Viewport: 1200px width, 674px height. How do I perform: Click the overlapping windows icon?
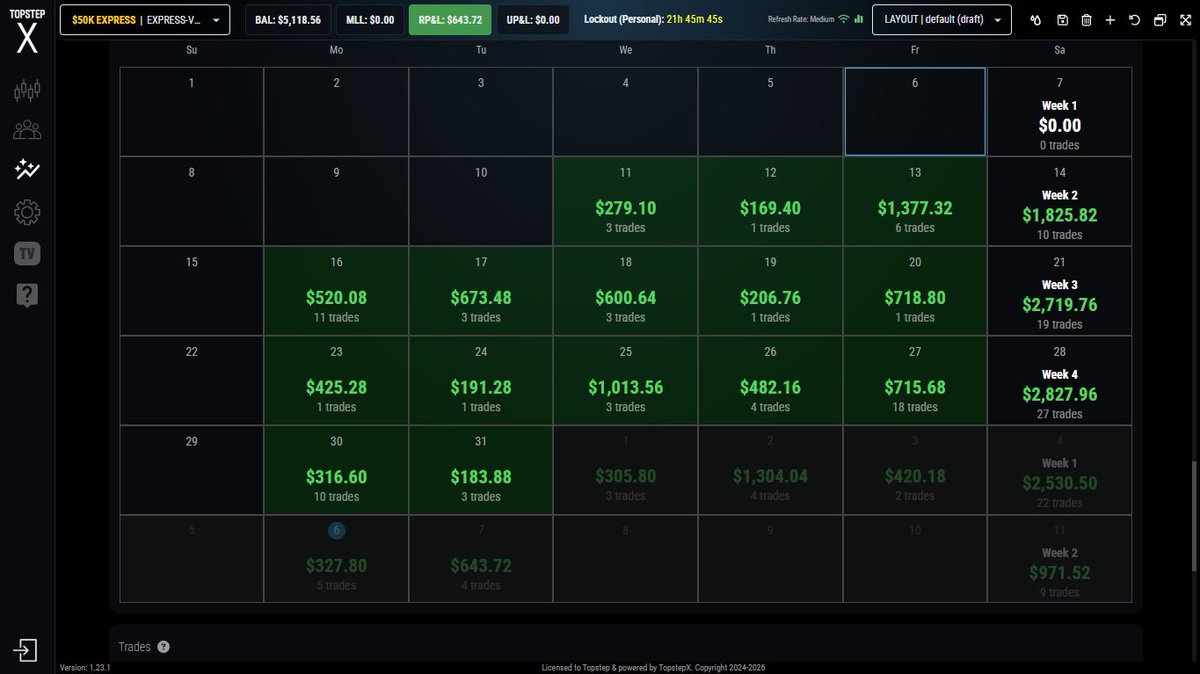click(x=1159, y=20)
